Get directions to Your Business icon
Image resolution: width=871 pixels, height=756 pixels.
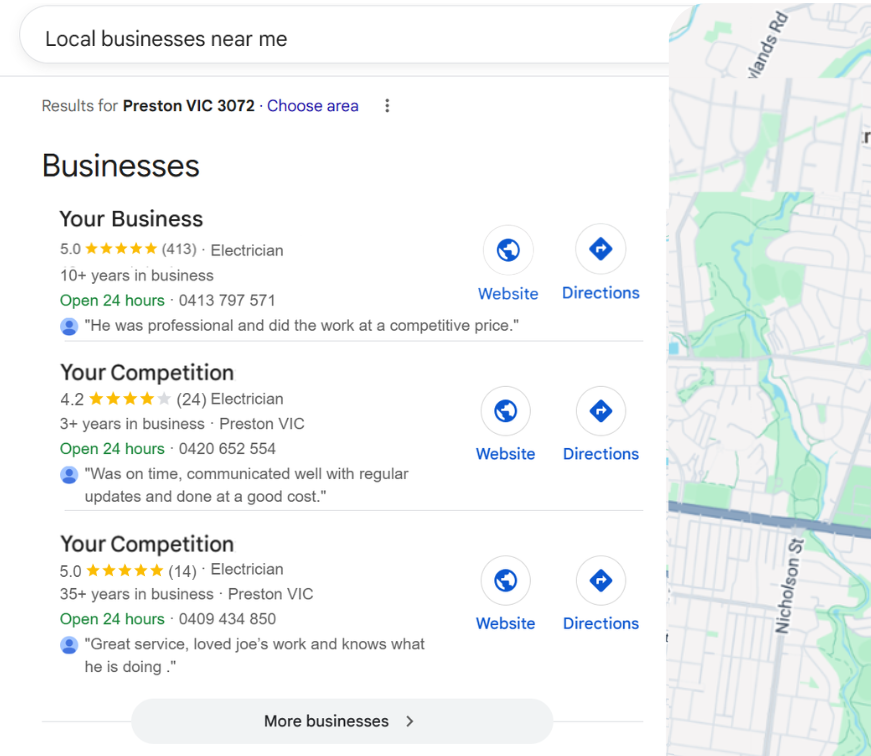coord(600,249)
